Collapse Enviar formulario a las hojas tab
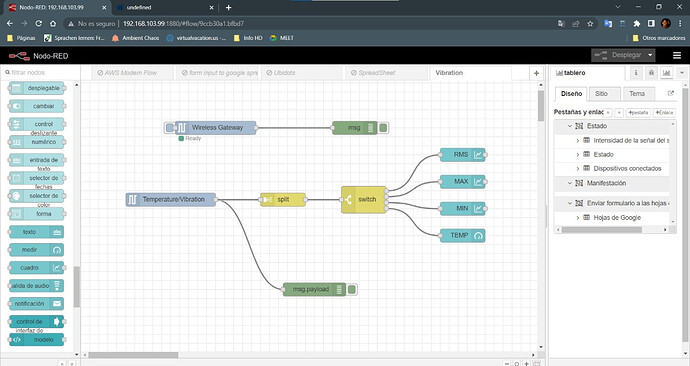This screenshot has height=366, width=690. (x=569, y=203)
